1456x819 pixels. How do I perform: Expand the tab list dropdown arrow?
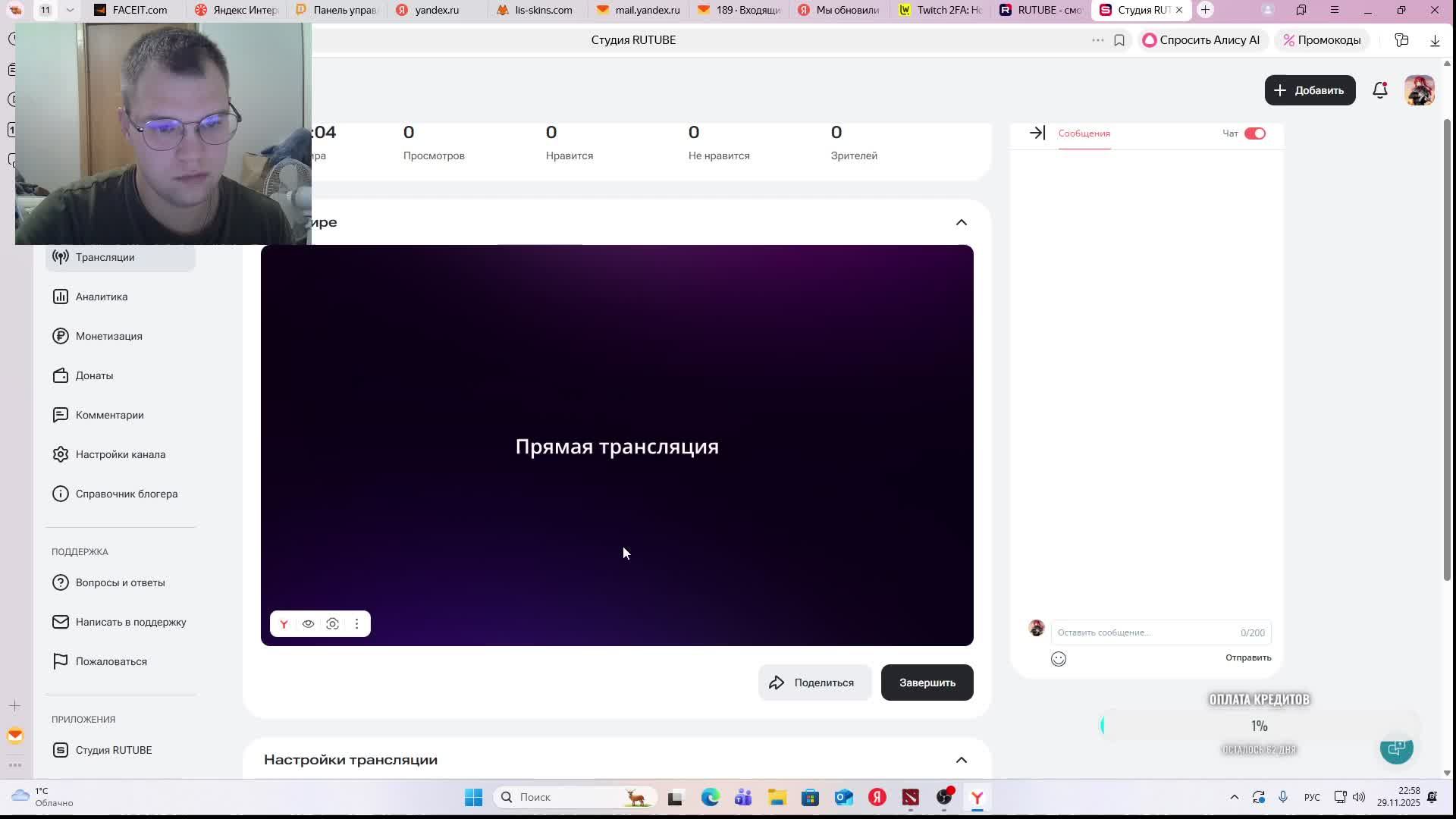70,10
